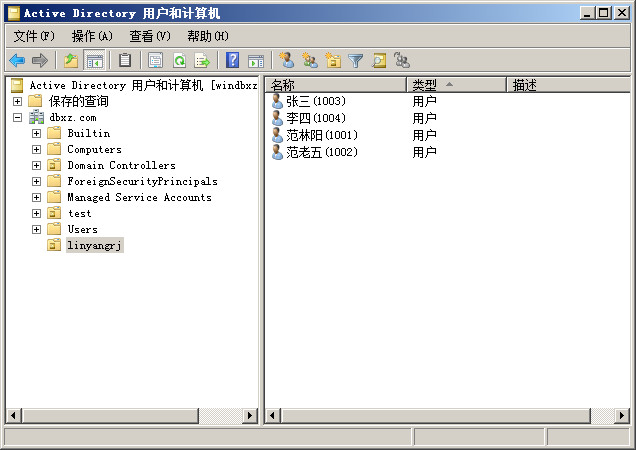Expand the ForeignSecurityPrincipals node

coord(37,181)
